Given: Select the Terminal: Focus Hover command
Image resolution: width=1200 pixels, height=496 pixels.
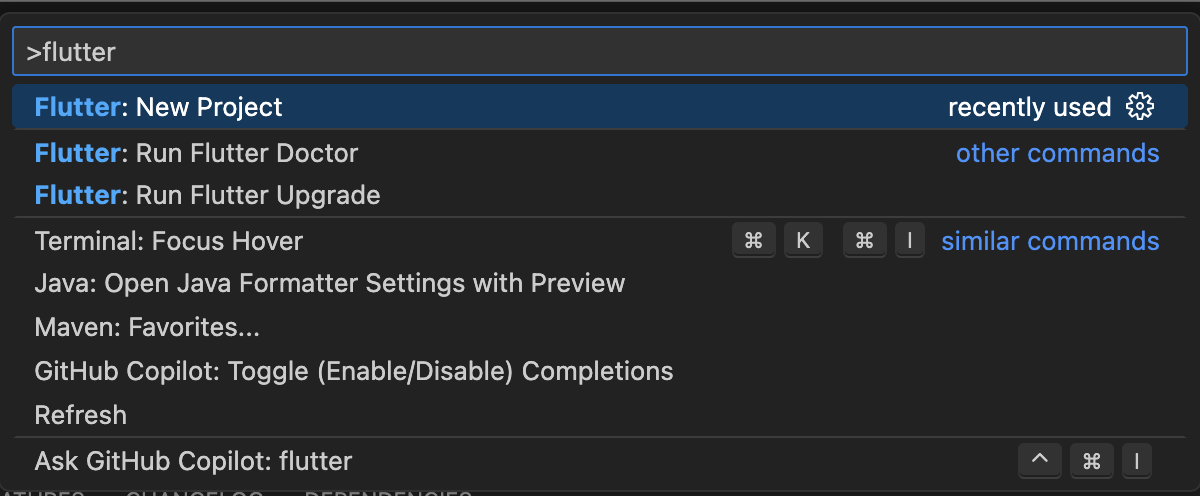Looking at the screenshot, I should coord(168,241).
